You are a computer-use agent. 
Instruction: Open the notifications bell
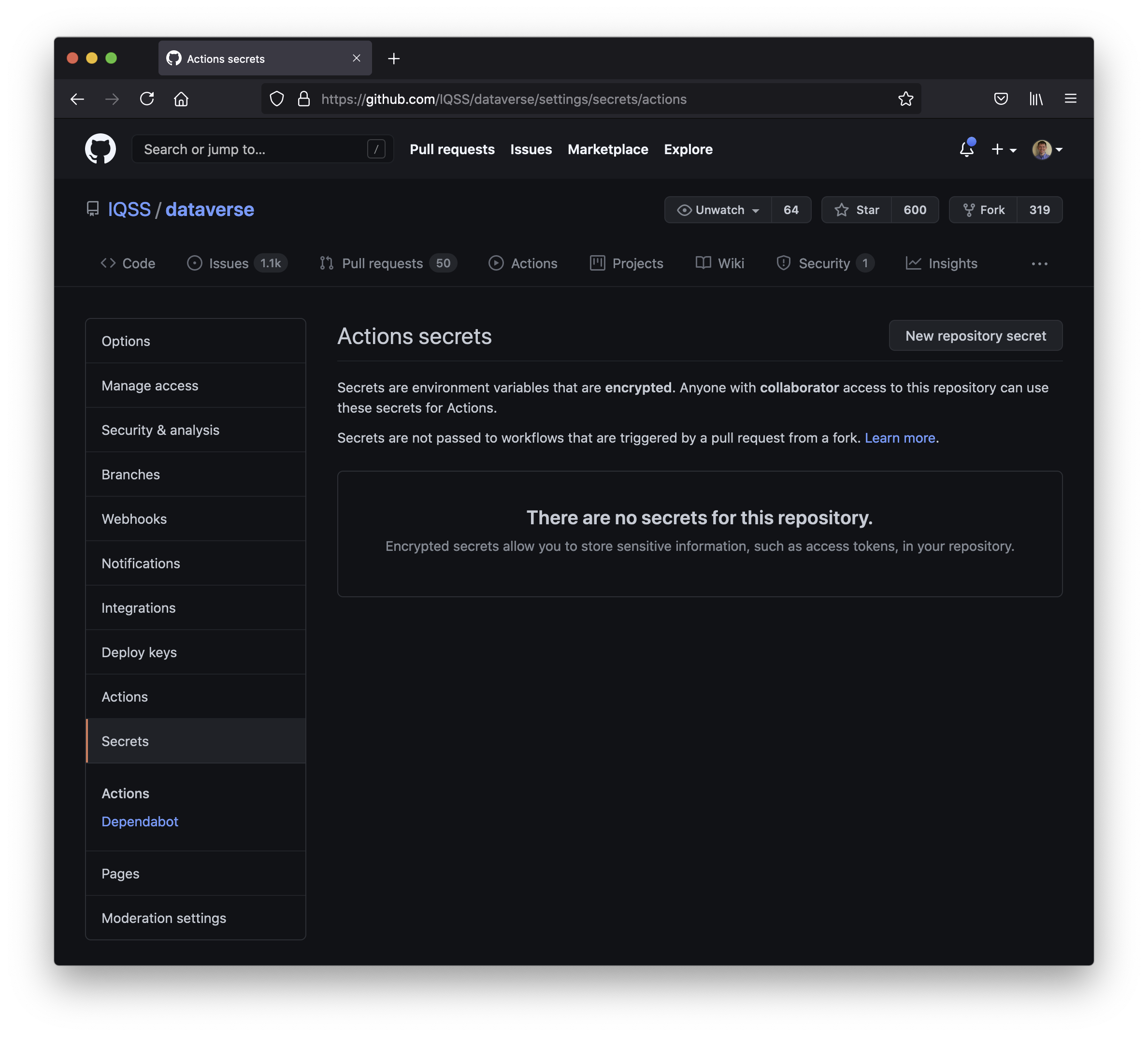coord(966,149)
